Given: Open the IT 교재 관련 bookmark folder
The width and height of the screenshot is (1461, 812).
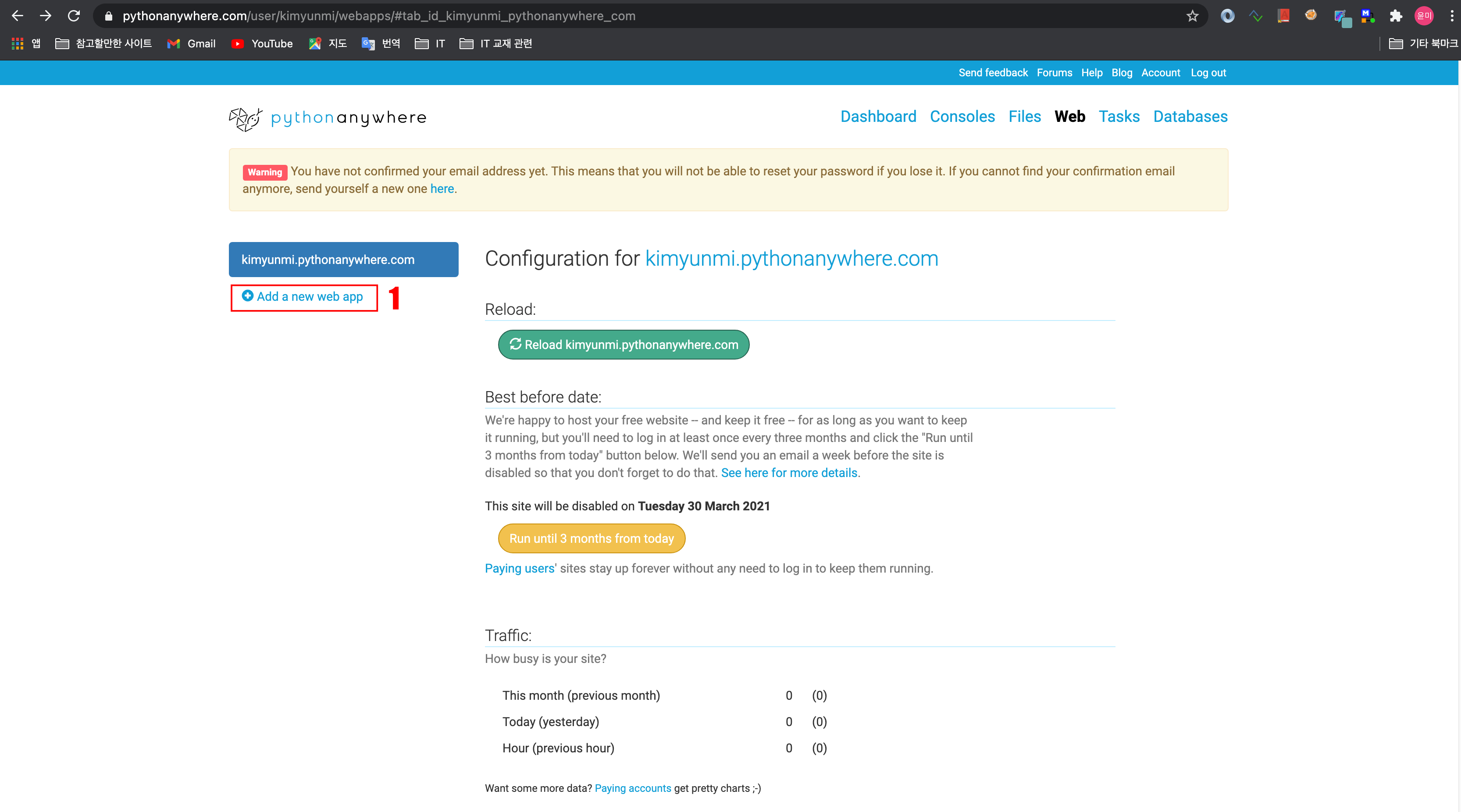Looking at the screenshot, I should point(495,44).
